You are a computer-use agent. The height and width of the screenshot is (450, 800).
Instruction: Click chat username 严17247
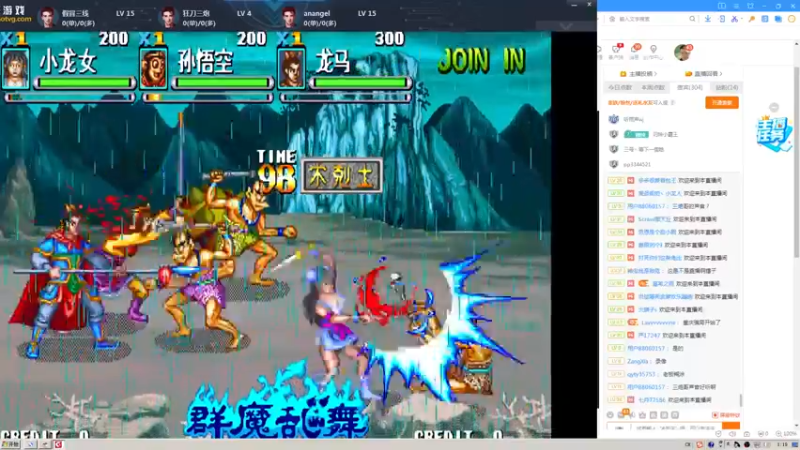[x=648, y=335]
